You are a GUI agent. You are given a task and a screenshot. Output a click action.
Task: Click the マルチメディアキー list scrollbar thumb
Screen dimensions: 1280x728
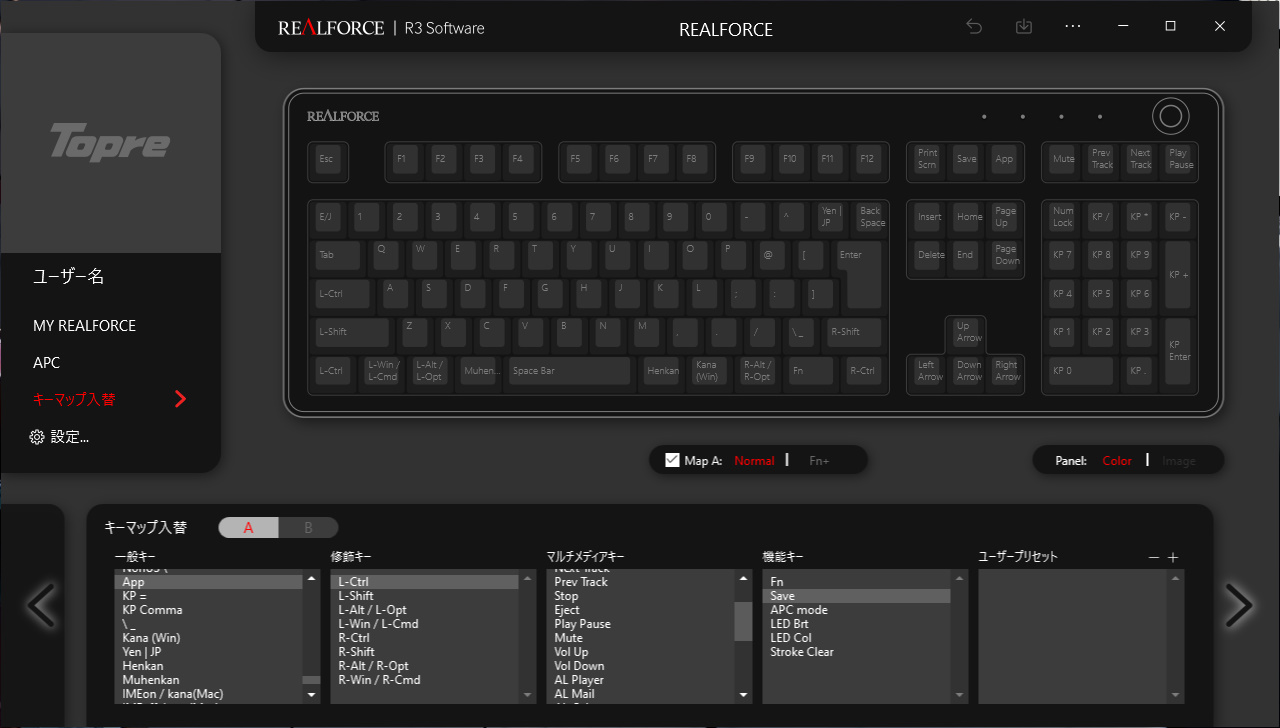[744, 620]
